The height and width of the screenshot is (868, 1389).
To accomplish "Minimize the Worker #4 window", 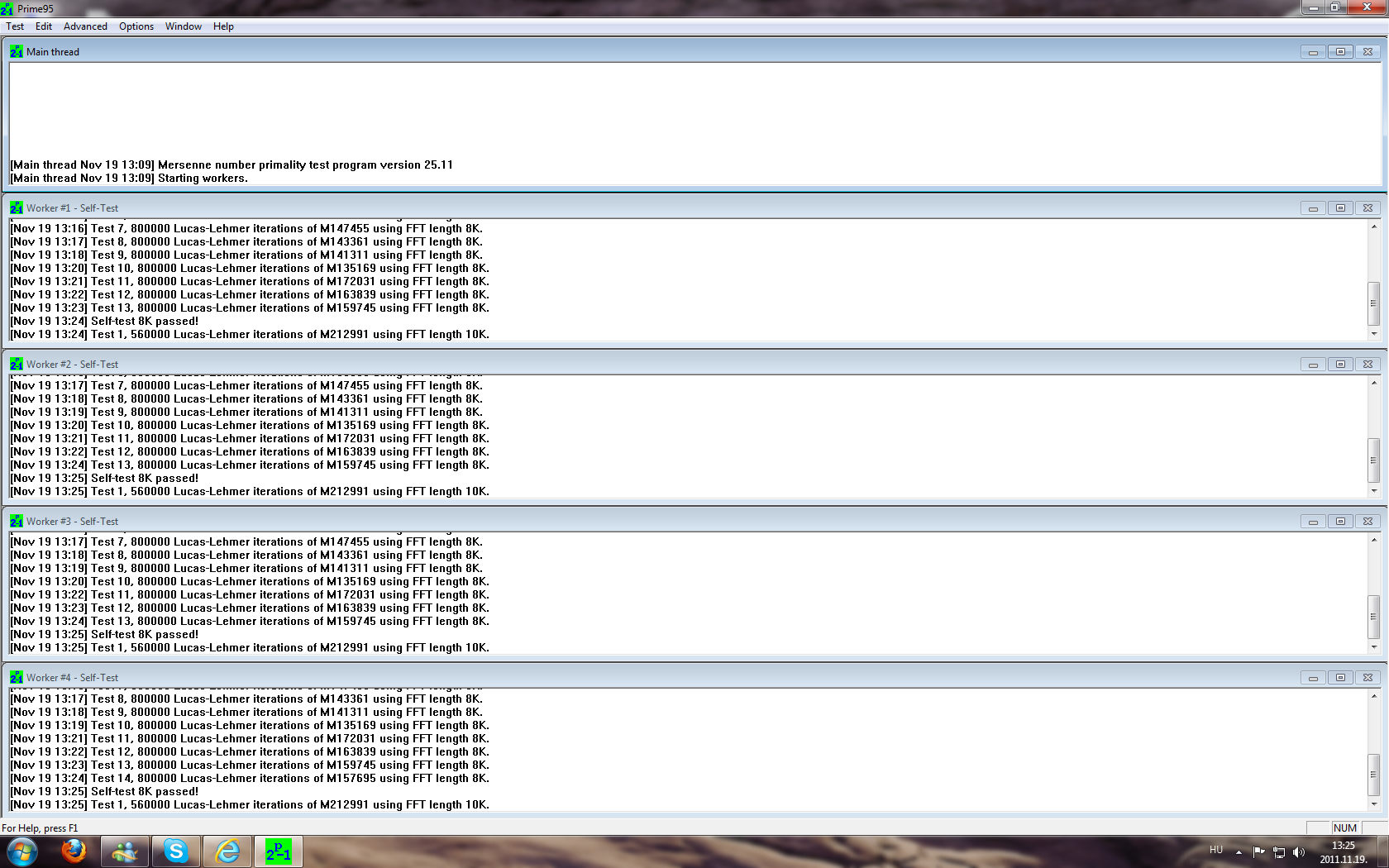I will point(1313,678).
